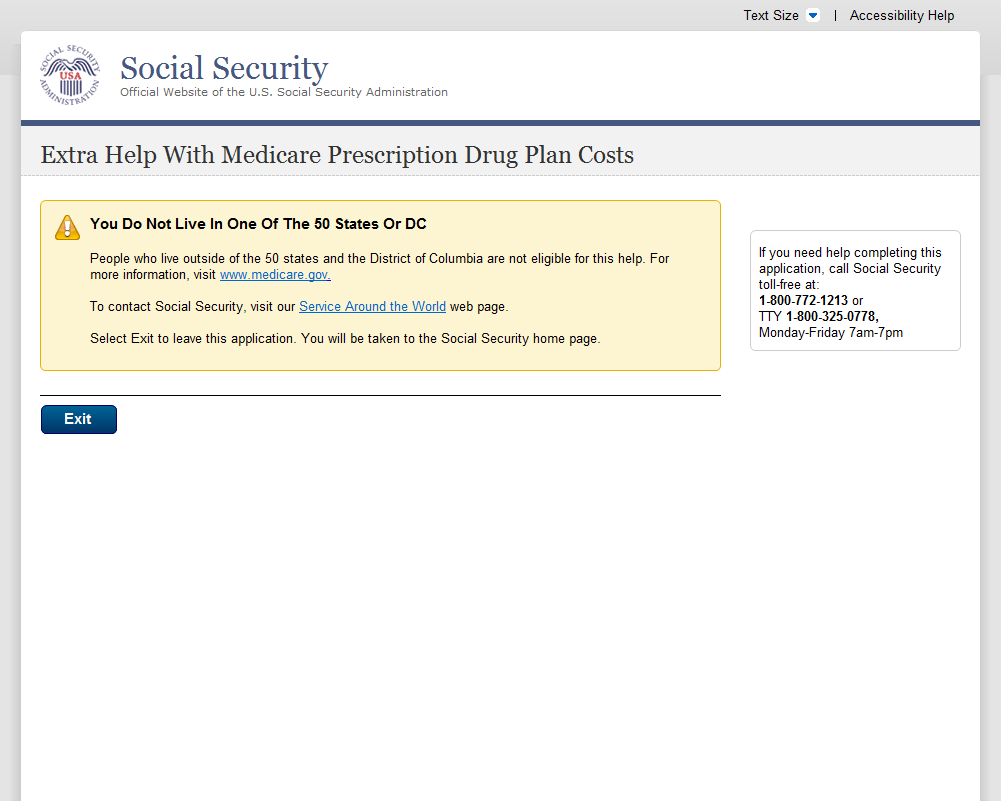The width and height of the screenshot is (1008, 808).
Task: Expand the Text Size dropdown arrow
Action: point(812,16)
